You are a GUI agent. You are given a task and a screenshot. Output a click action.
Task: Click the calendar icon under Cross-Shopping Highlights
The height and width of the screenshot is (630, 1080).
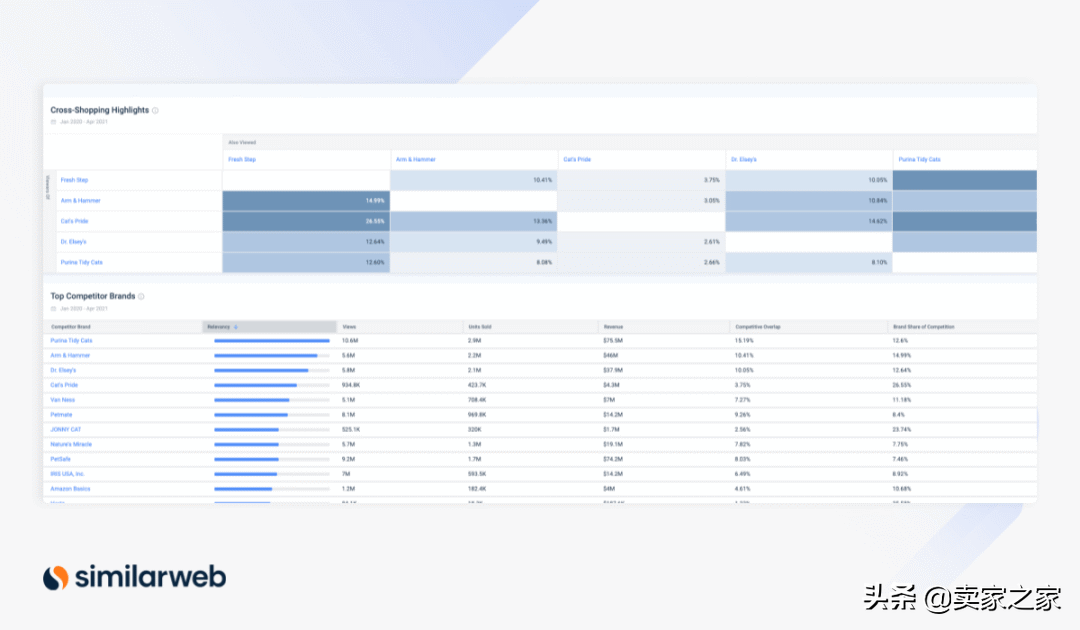tap(54, 122)
